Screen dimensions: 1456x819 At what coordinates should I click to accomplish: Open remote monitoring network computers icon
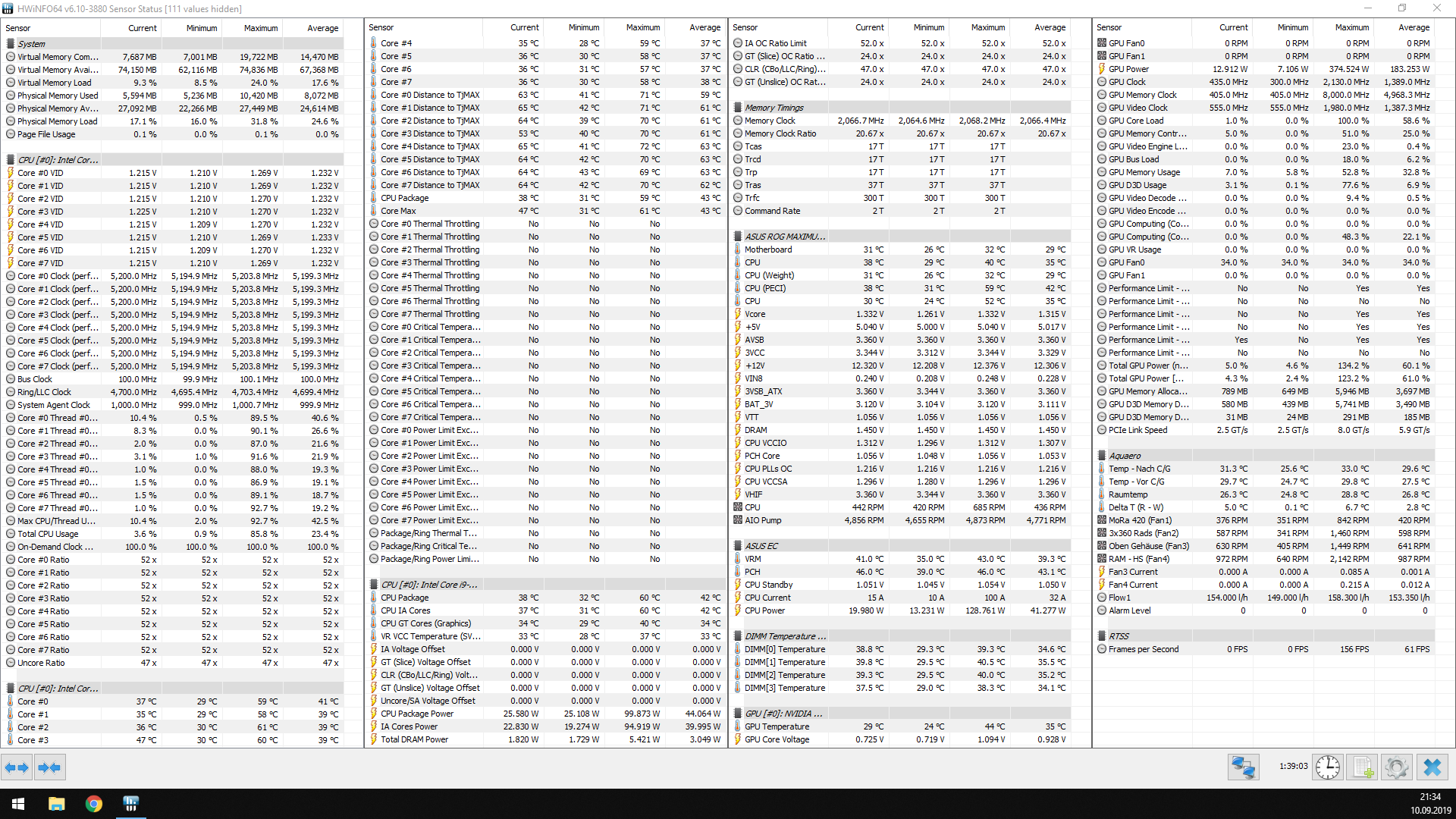click(1243, 767)
